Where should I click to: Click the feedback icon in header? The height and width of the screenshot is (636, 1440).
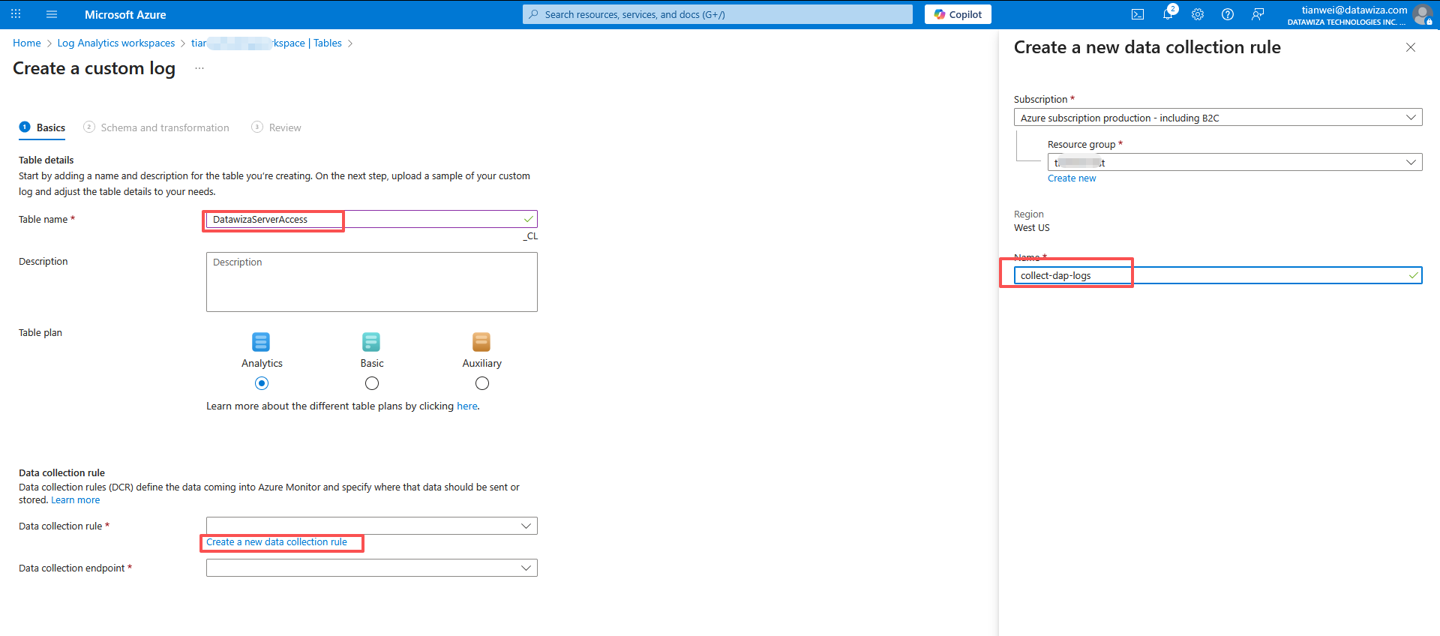tap(1257, 14)
